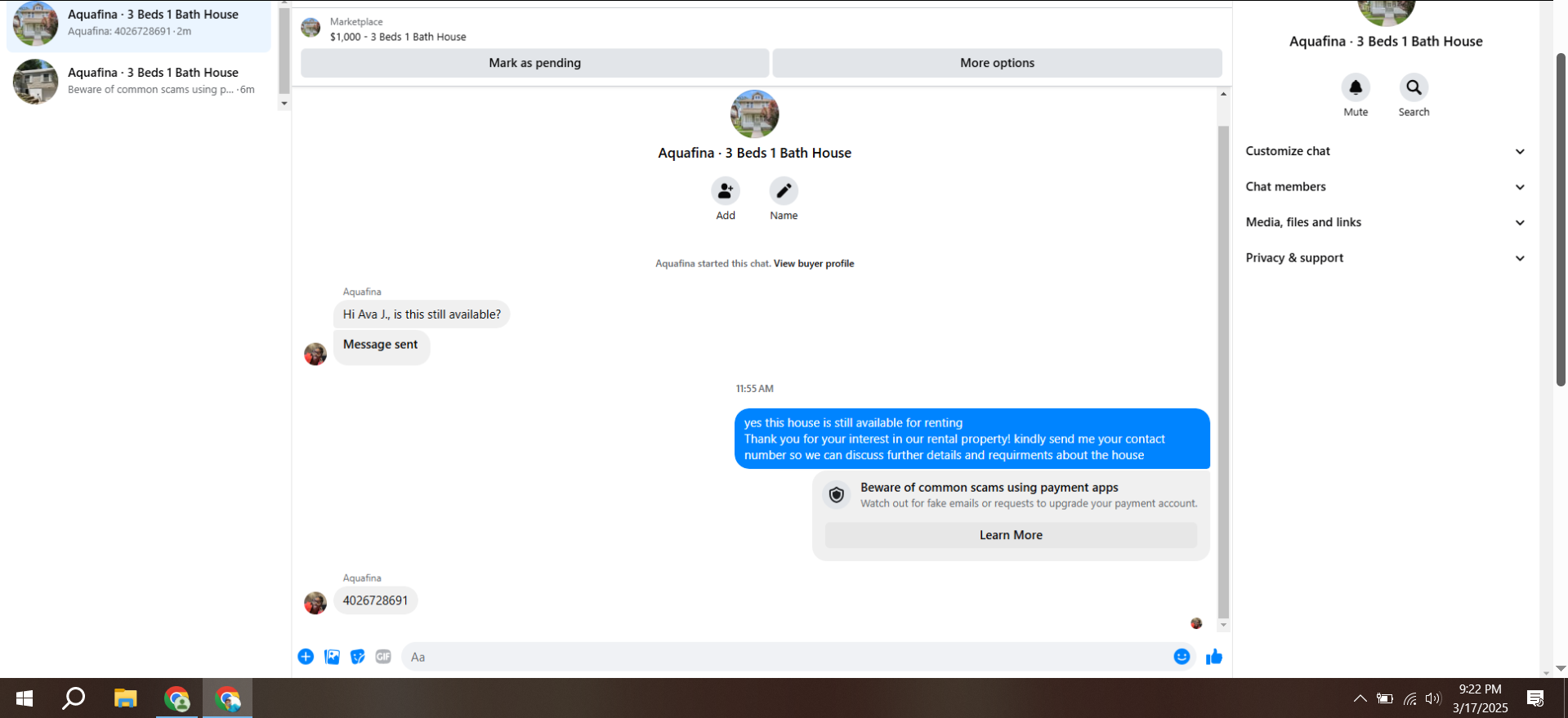Click the house photo atop the right info panel
This screenshot has width=1568, height=718.
(1386, 12)
